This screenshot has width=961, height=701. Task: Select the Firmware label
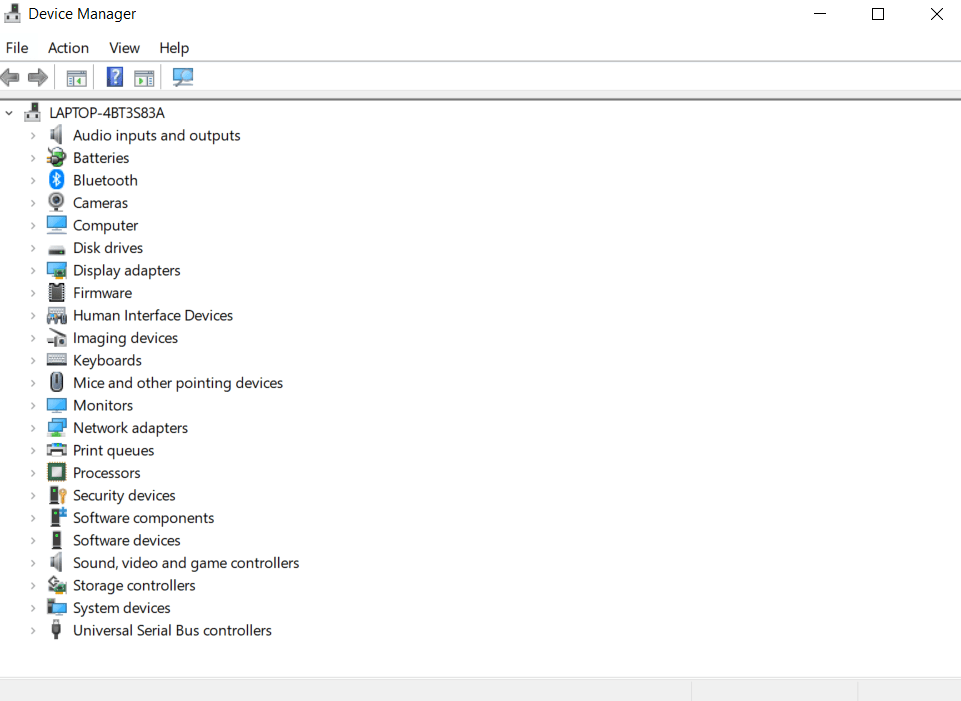tap(102, 293)
